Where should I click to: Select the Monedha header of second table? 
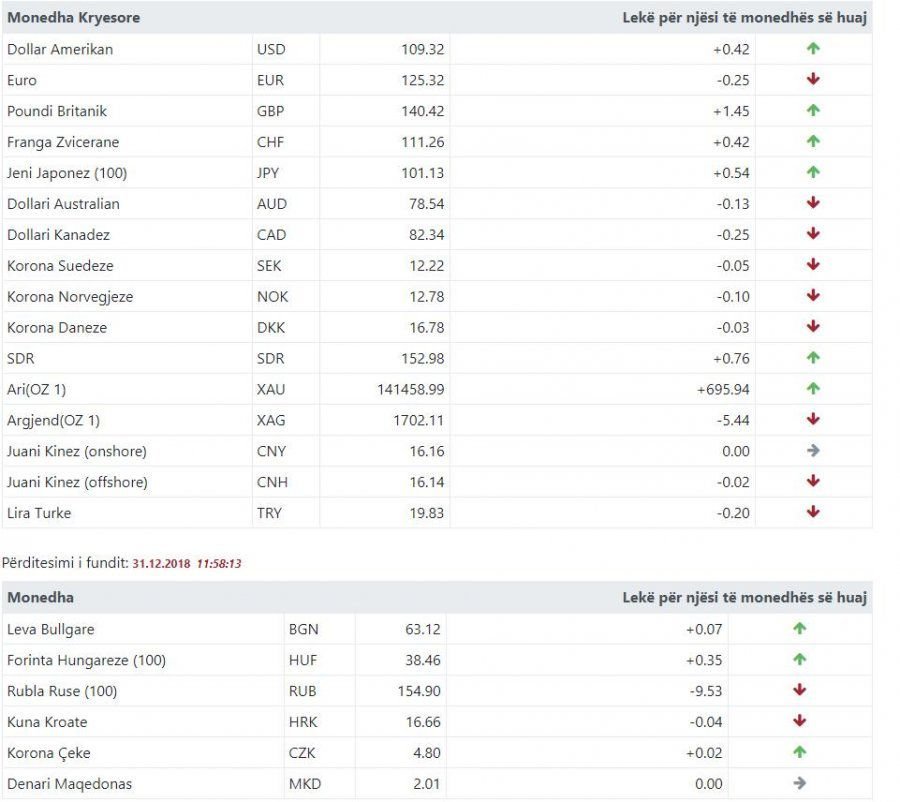pyautogui.click(x=40, y=598)
